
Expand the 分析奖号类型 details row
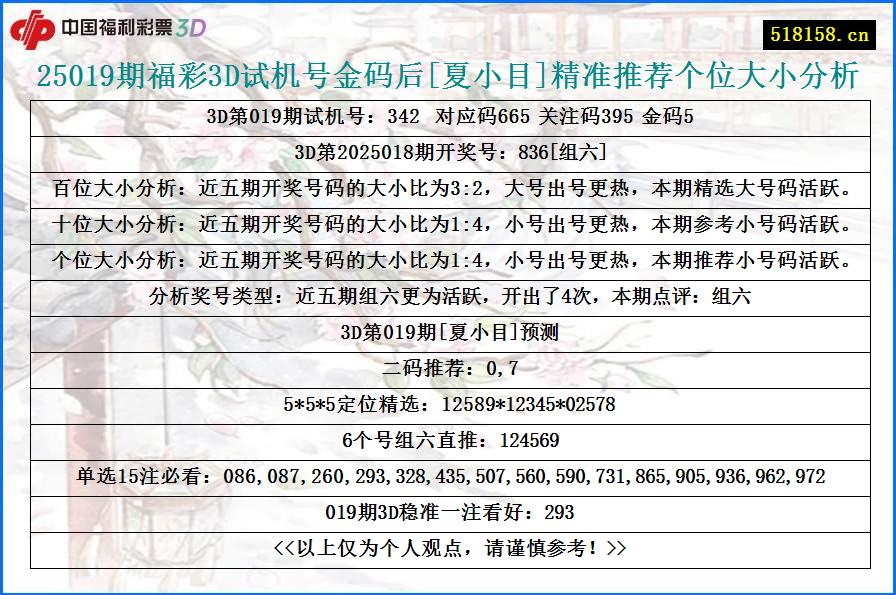click(x=448, y=295)
